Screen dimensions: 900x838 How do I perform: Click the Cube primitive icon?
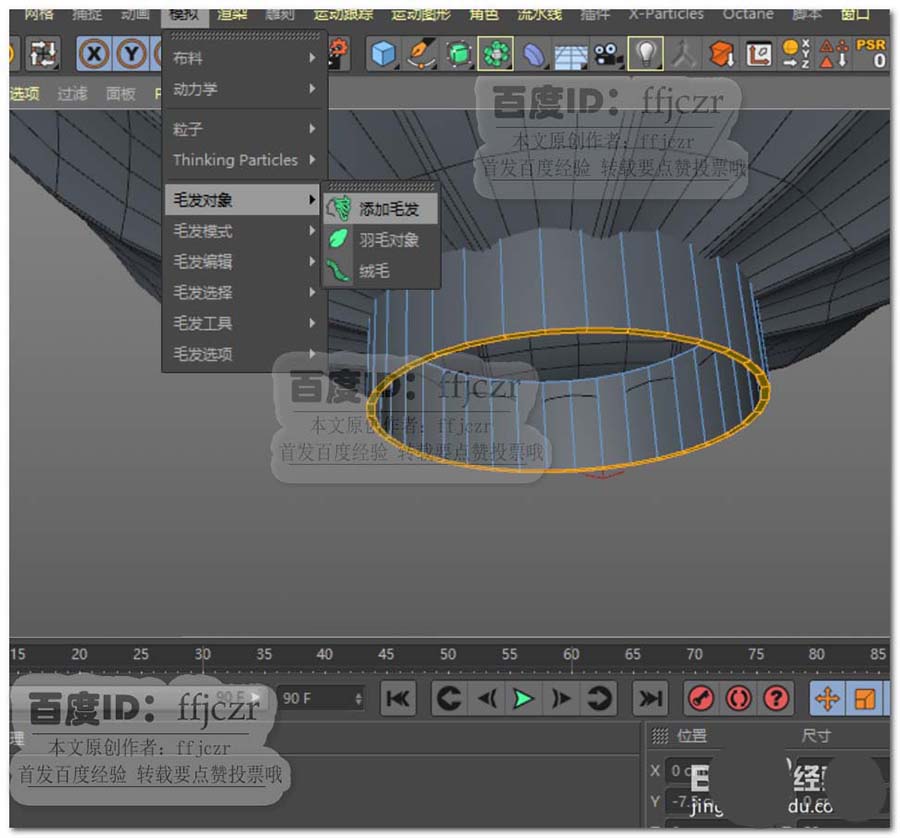click(383, 54)
